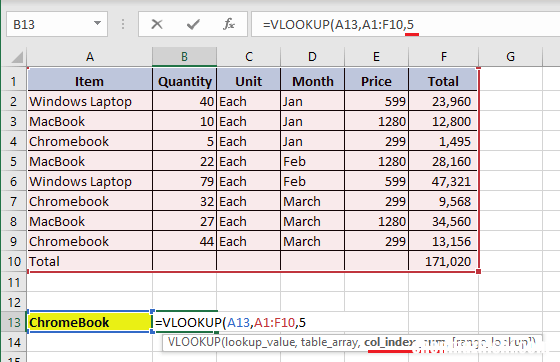The width and height of the screenshot is (560, 362).
Task: Click the Jan cell in row 2
Action: (x=312, y=101)
